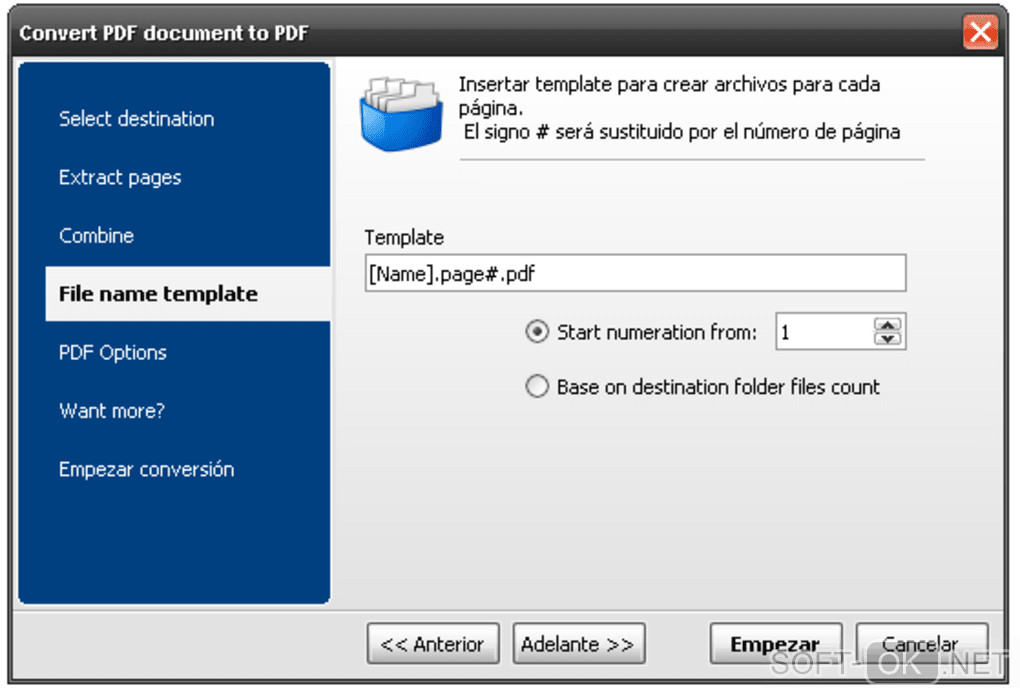Screen dimensions: 1020x688
Task: Click the Empezar button
Action: pyautogui.click(x=775, y=645)
